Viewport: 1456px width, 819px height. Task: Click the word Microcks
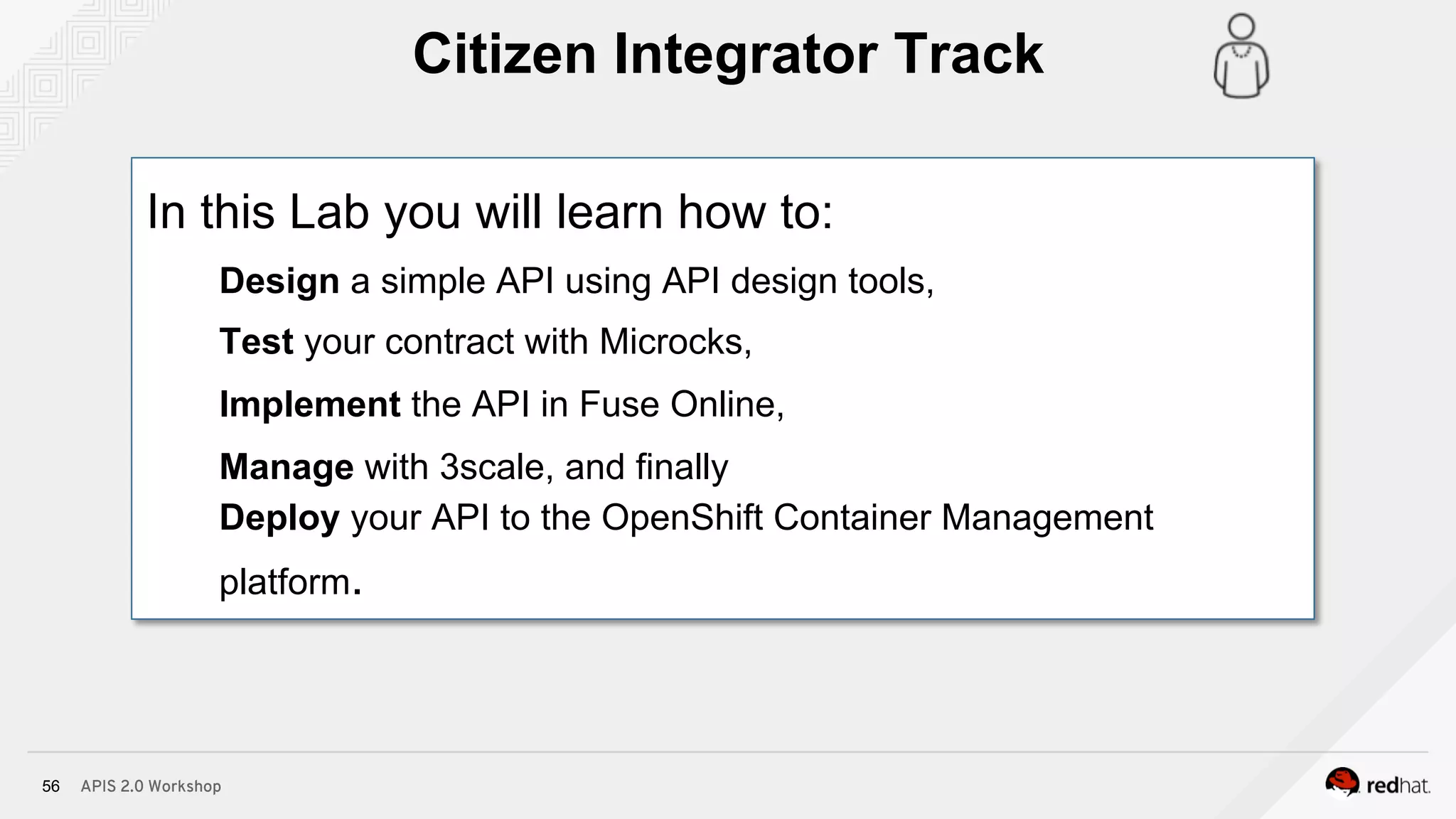tap(671, 342)
